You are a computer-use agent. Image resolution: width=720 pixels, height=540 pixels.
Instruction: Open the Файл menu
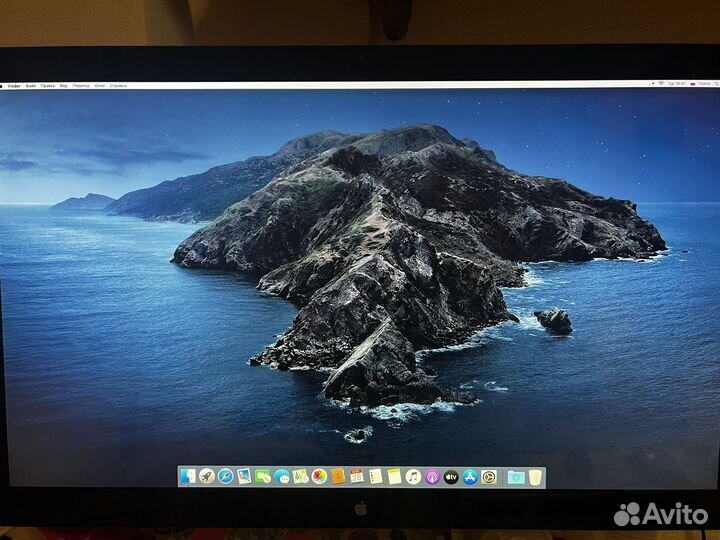(x=31, y=86)
